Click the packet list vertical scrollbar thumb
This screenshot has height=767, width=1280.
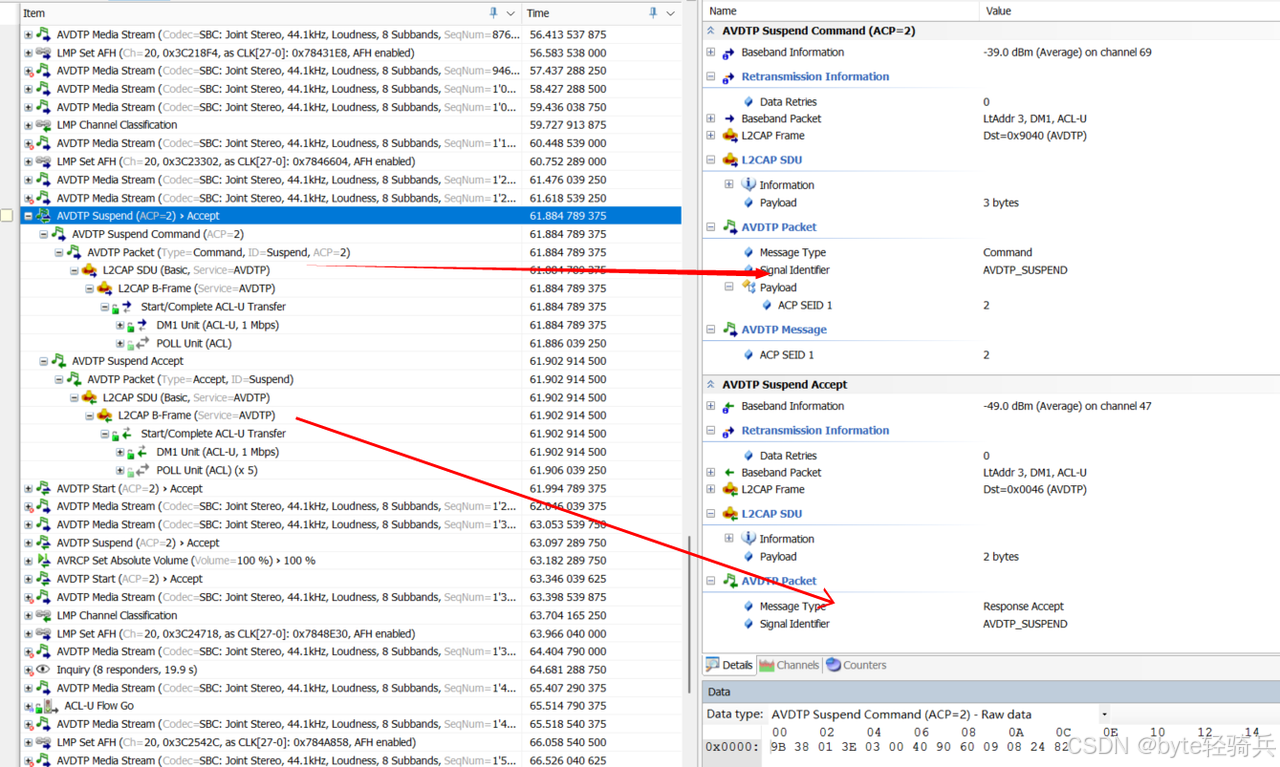(688, 615)
